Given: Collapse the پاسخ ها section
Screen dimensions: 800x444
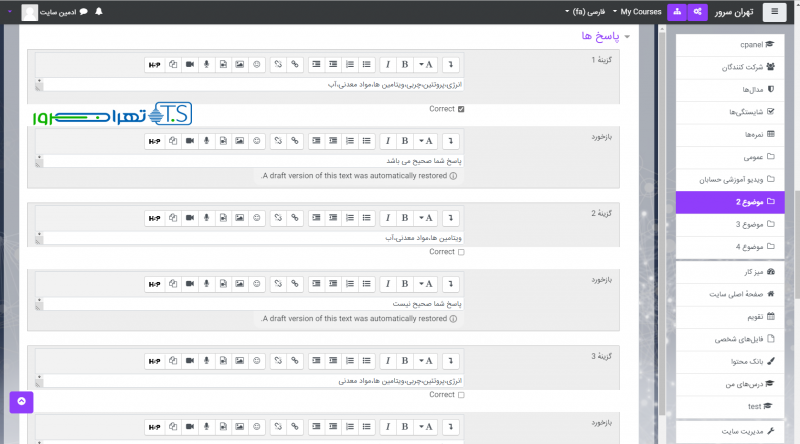Looking at the screenshot, I should click(627, 36).
